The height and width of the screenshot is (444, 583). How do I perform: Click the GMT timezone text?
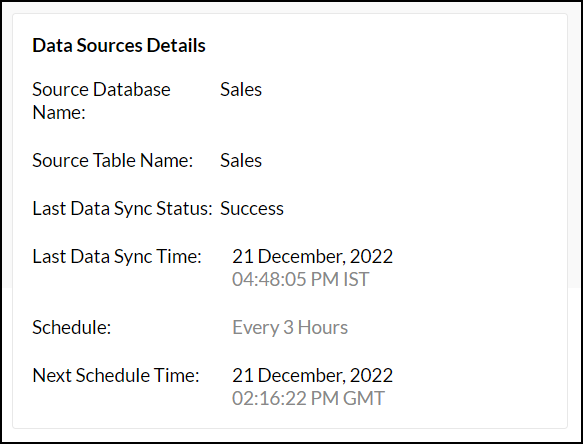tap(364, 398)
